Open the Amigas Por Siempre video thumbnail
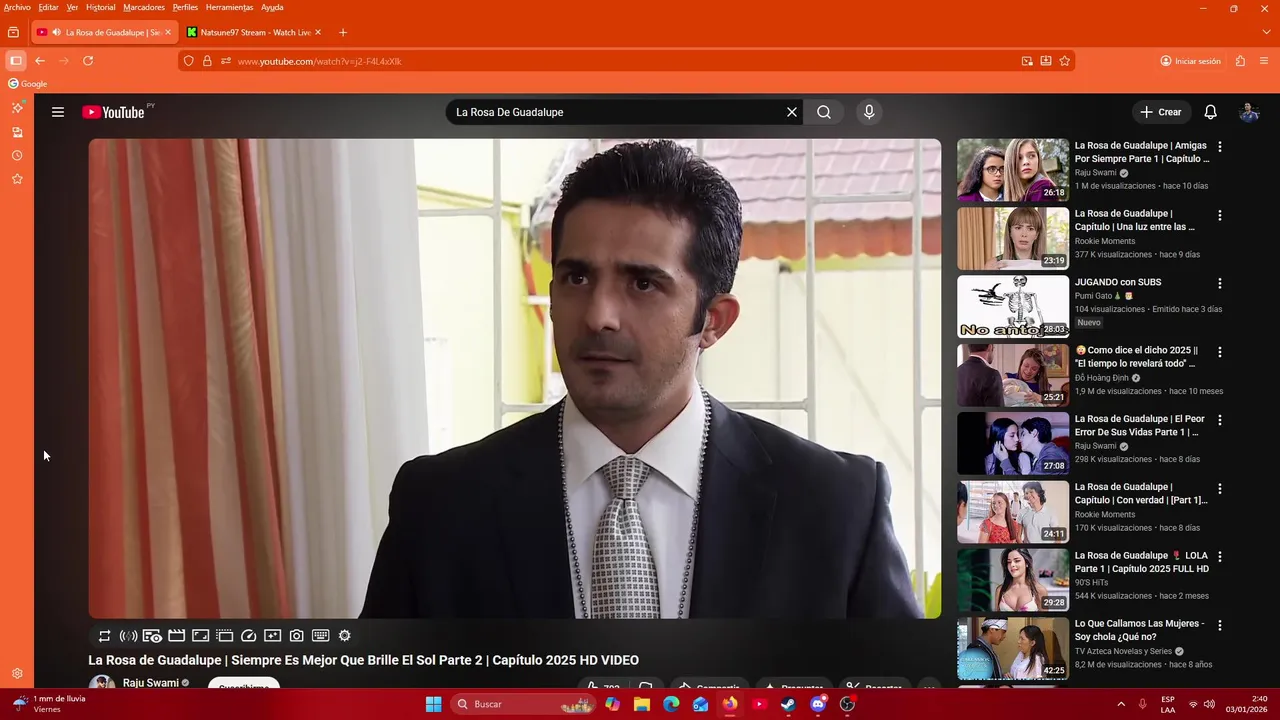1280x720 pixels. point(1013,170)
